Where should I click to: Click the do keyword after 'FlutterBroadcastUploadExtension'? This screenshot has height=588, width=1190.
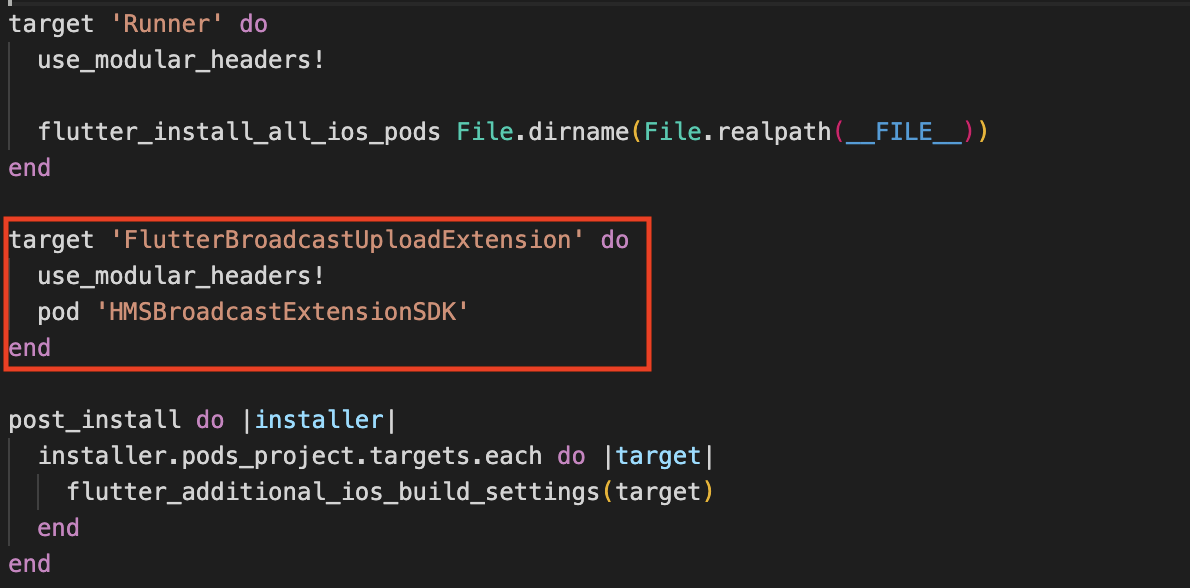[615, 240]
